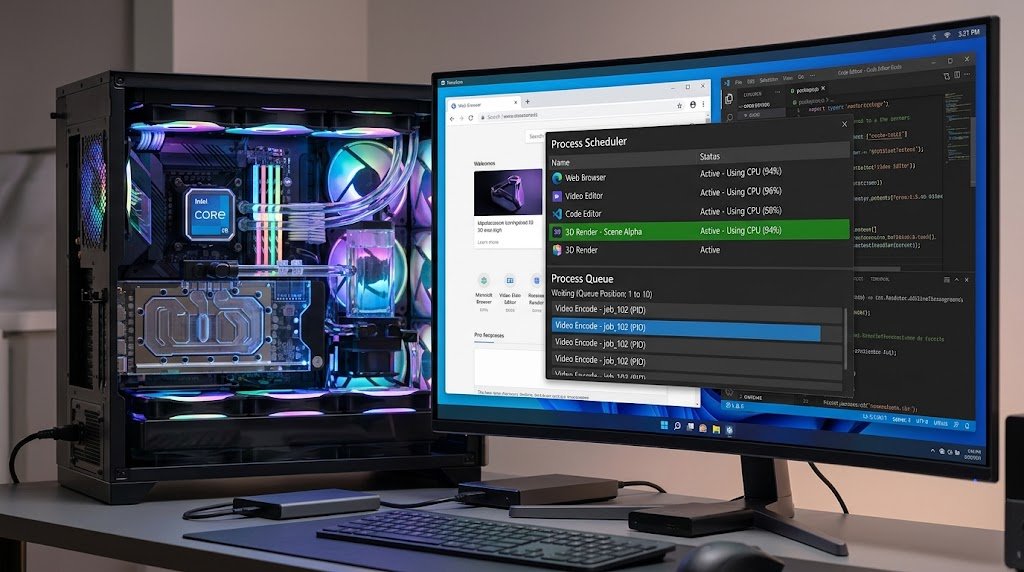Open the Explorer panel ellipsis menu
The height and width of the screenshot is (572, 1024).
coord(778,91)
